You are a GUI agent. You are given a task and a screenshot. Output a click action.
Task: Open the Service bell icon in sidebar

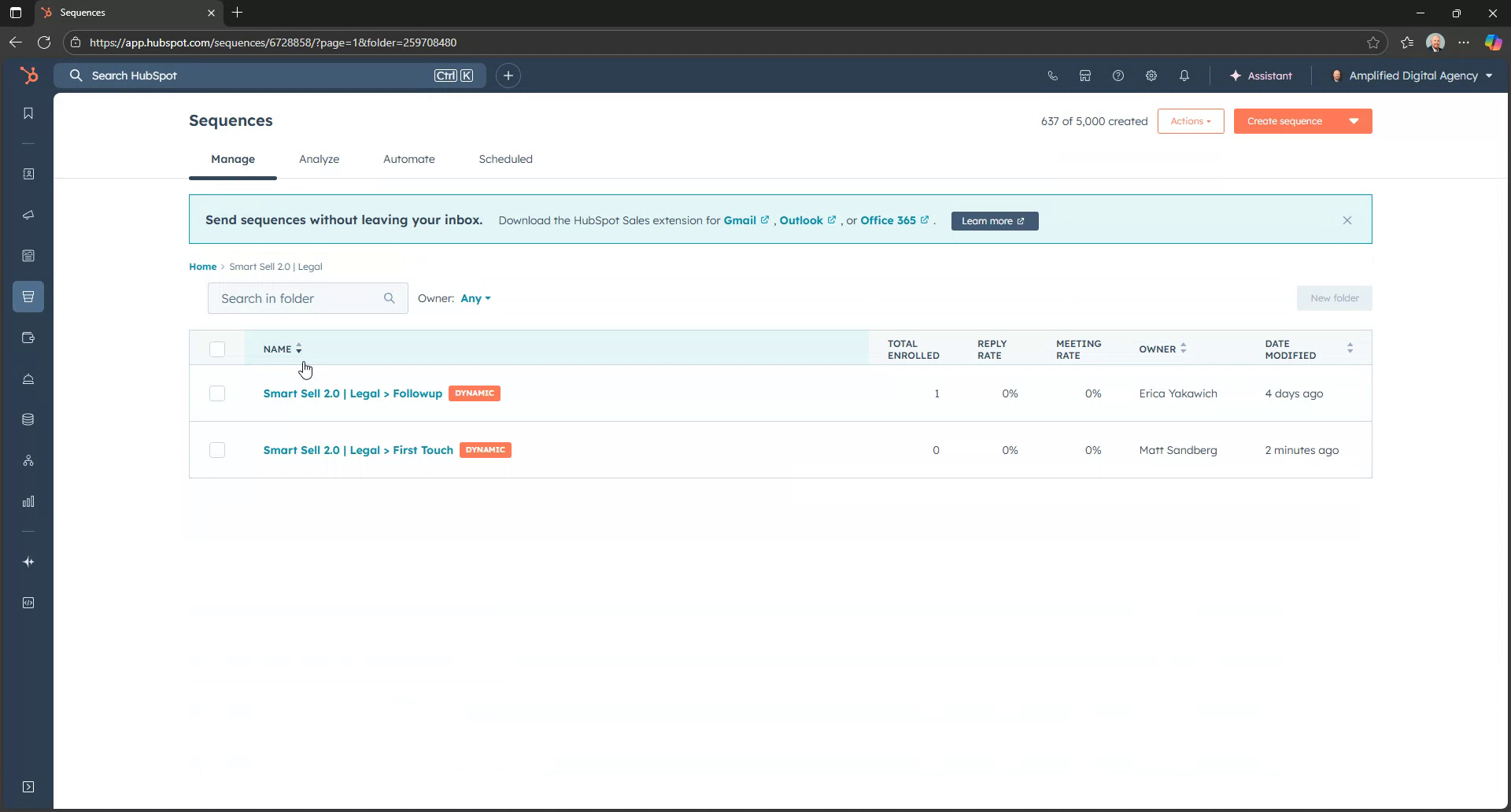pyautogui.click(x=28, y=378)
